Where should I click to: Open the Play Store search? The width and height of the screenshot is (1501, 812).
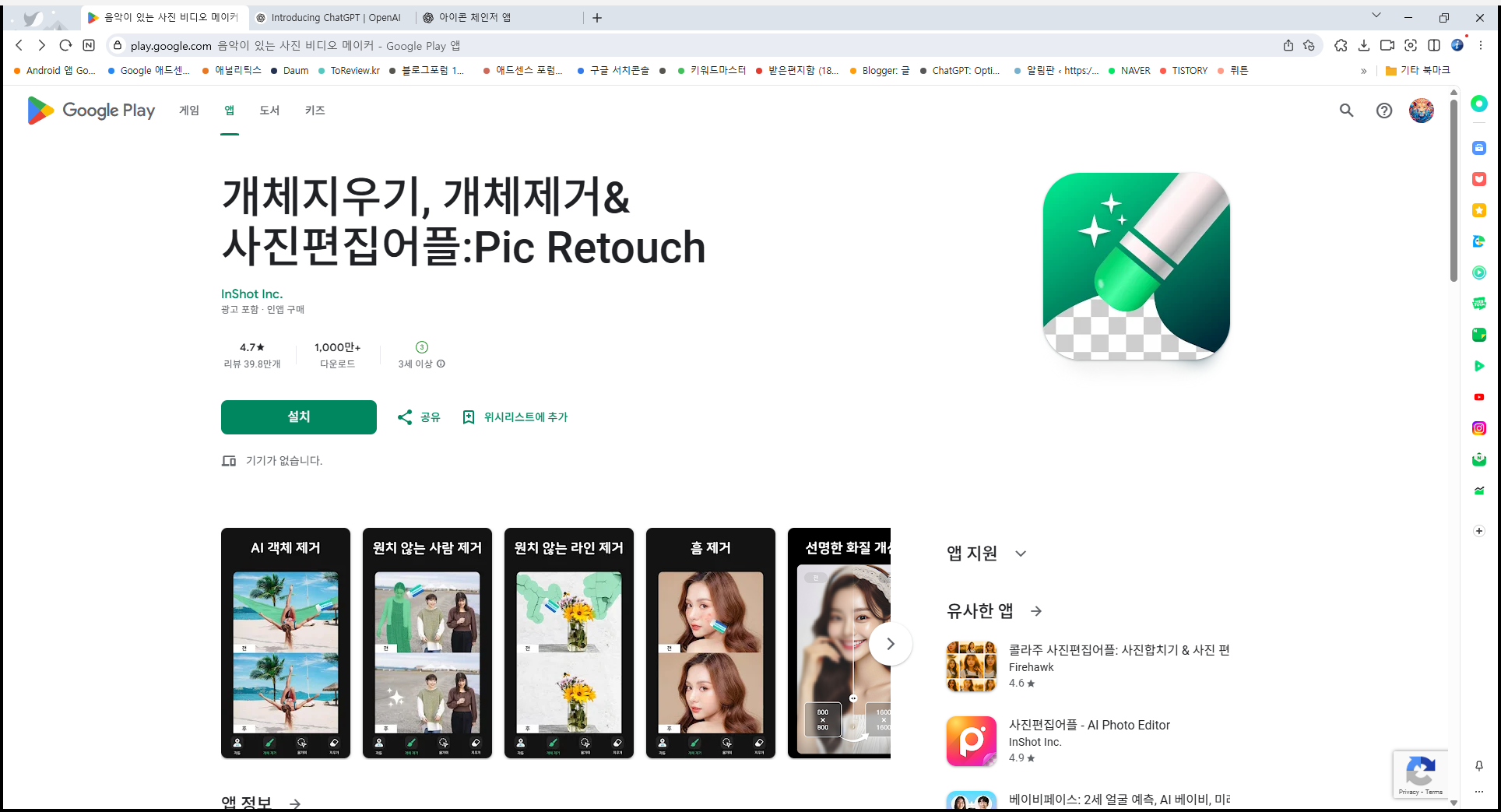click(x=1346, y=111)
